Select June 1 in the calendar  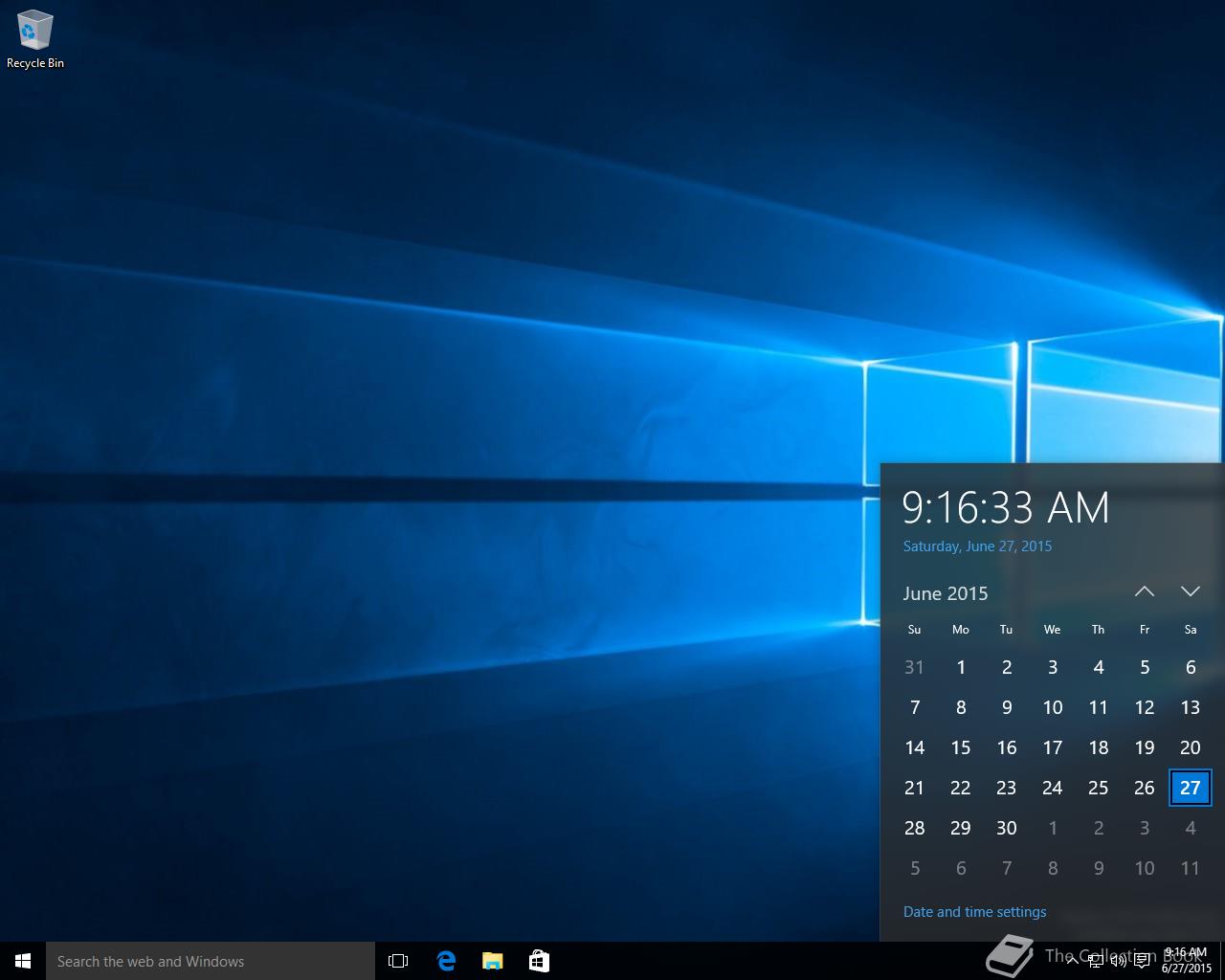(x=960, y=667)
